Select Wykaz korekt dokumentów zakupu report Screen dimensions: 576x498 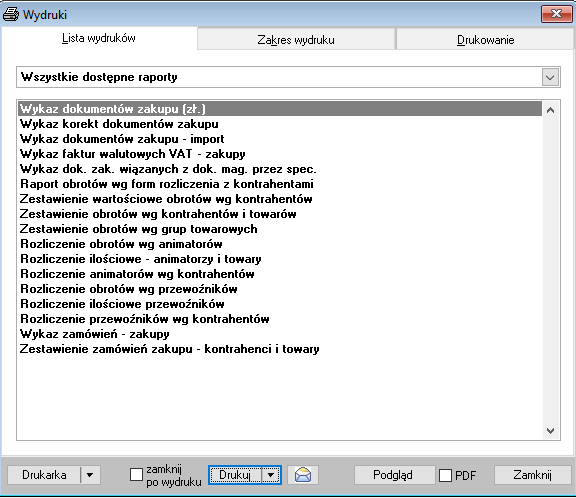tap(119, 124)
